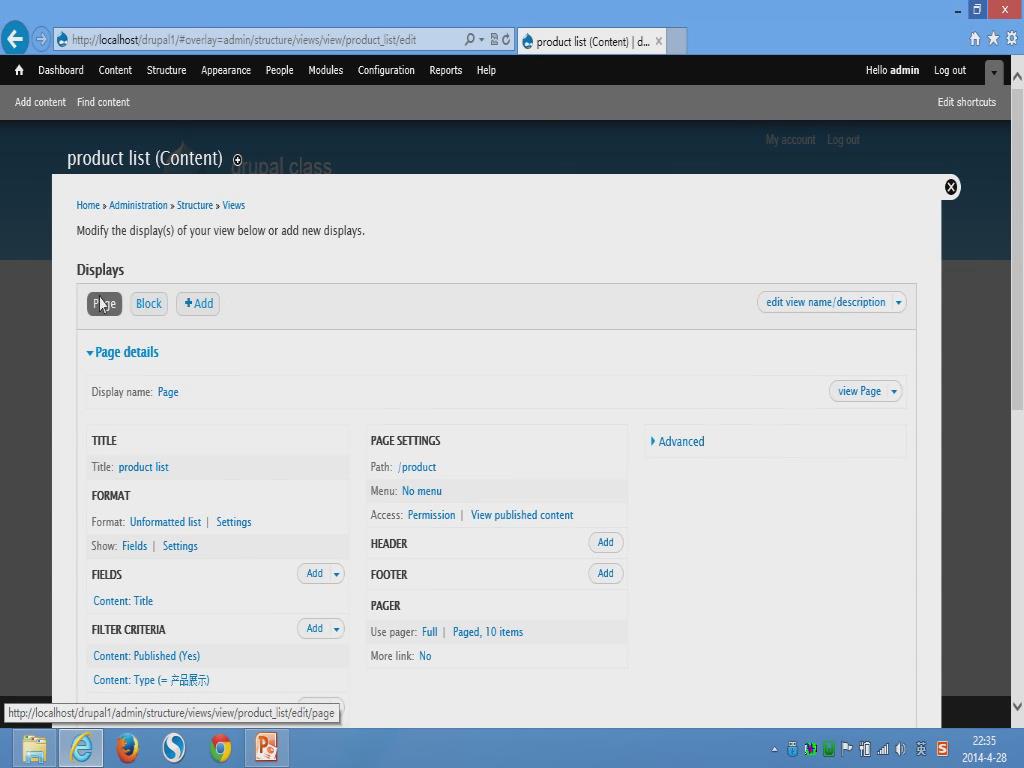This screenshot has width=1024, height=768.
Task: Open the favorites star icon
Action: click(993, 39)
